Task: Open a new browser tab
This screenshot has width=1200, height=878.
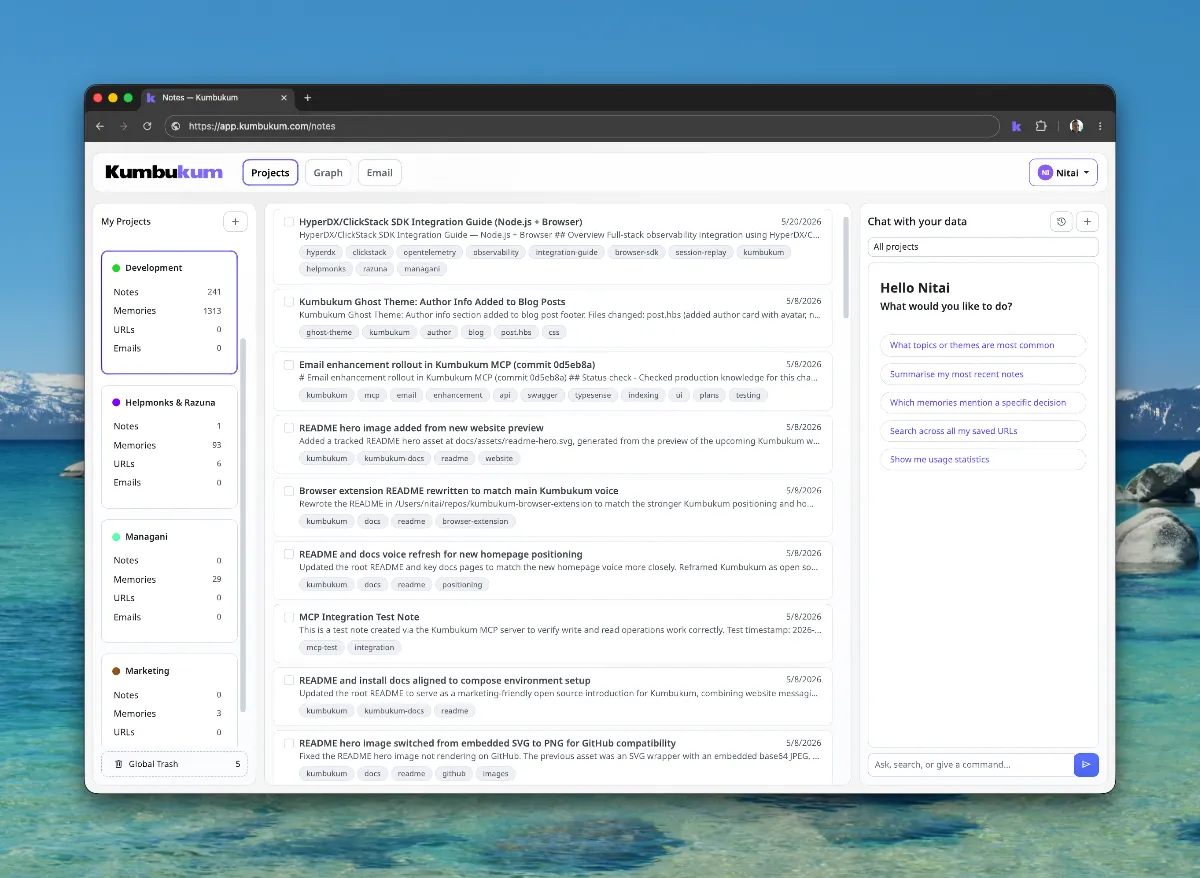Action: (x=307, y=98)
